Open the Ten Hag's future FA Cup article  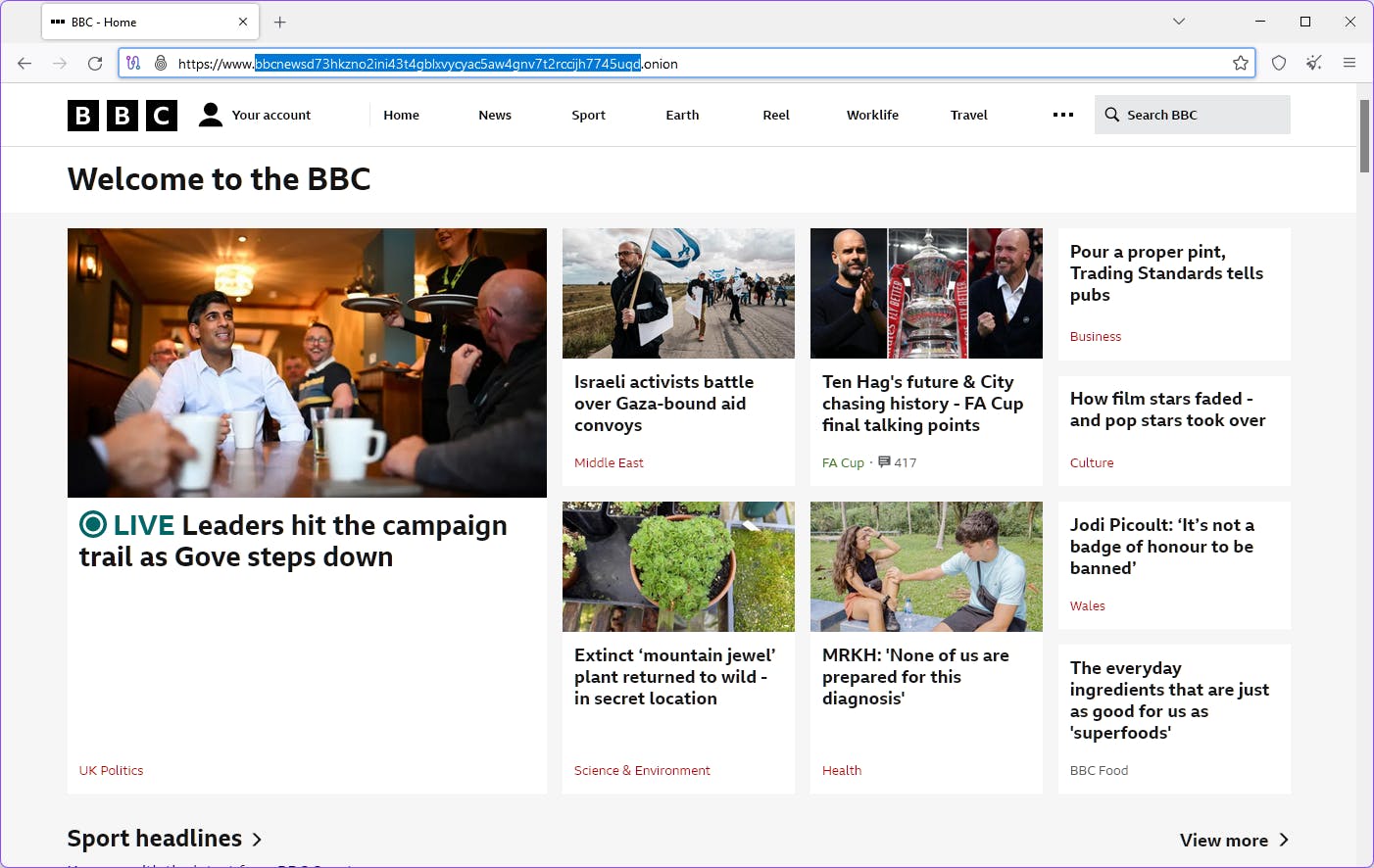point(922,404)
